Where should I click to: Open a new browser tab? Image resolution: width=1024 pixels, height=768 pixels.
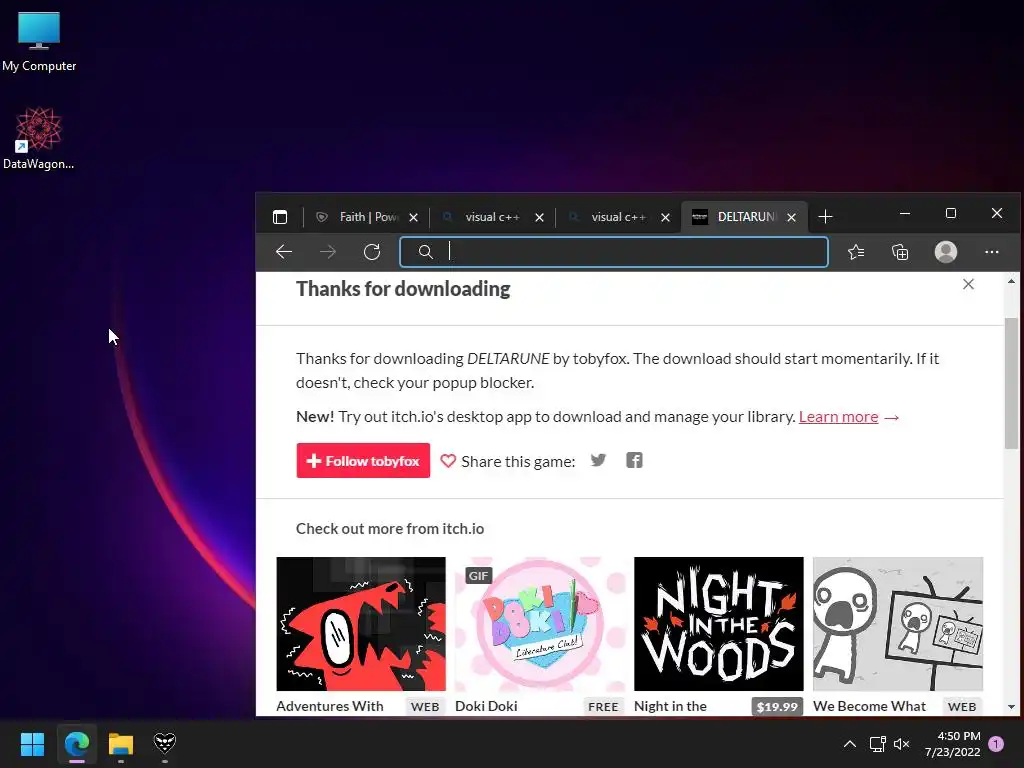coord(825,216)
